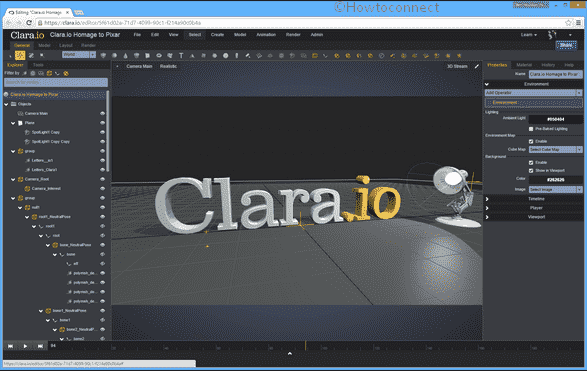The width and height of the screenshot is (587, 371).
Task: Click the yellow folder icon in toolbar
Action: 314,55
